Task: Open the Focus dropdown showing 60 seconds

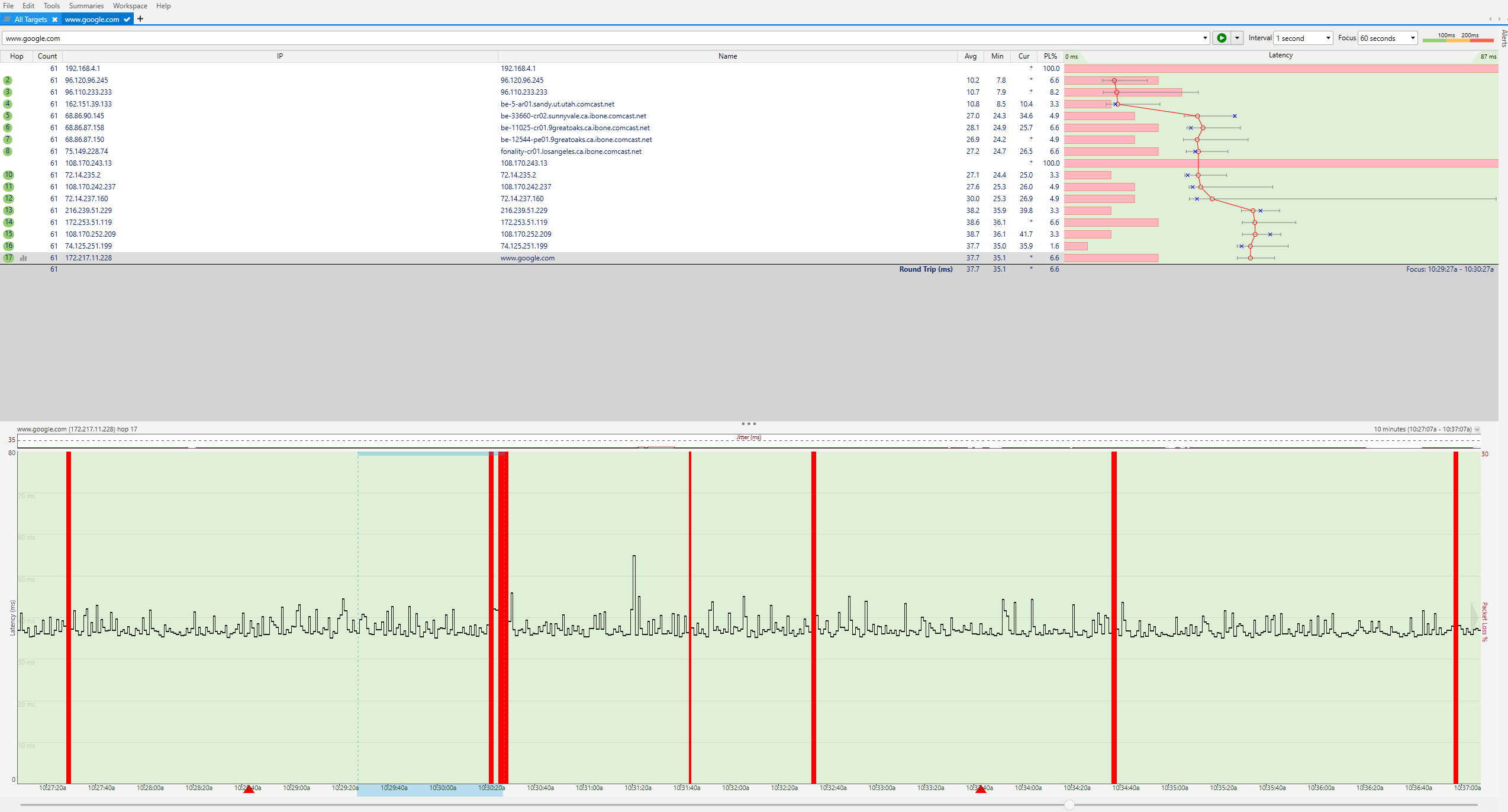Action: 1387,38
